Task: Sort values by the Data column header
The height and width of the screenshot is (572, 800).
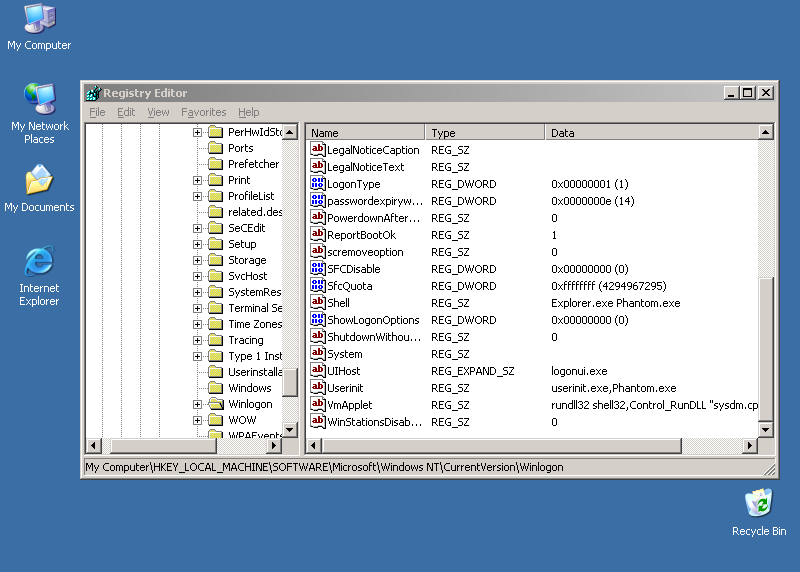Action: [x=651, y=133]
